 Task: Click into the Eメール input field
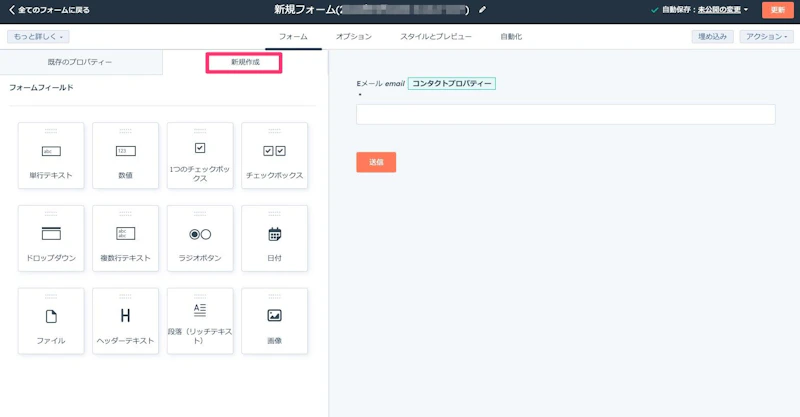pyautogui.click(x=566, y=114)
